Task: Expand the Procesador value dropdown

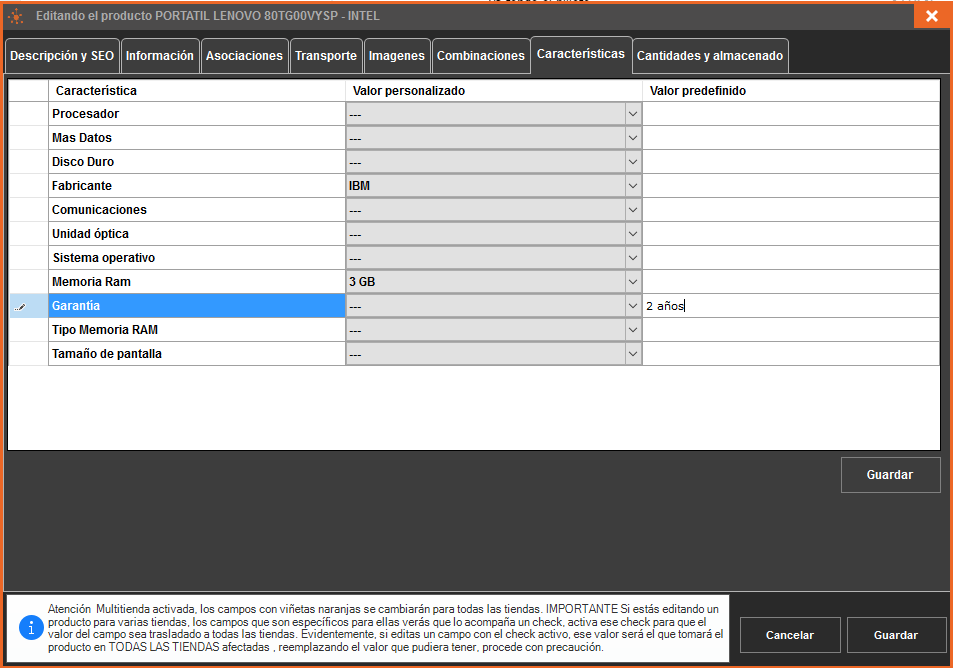Action: point(632,114)
